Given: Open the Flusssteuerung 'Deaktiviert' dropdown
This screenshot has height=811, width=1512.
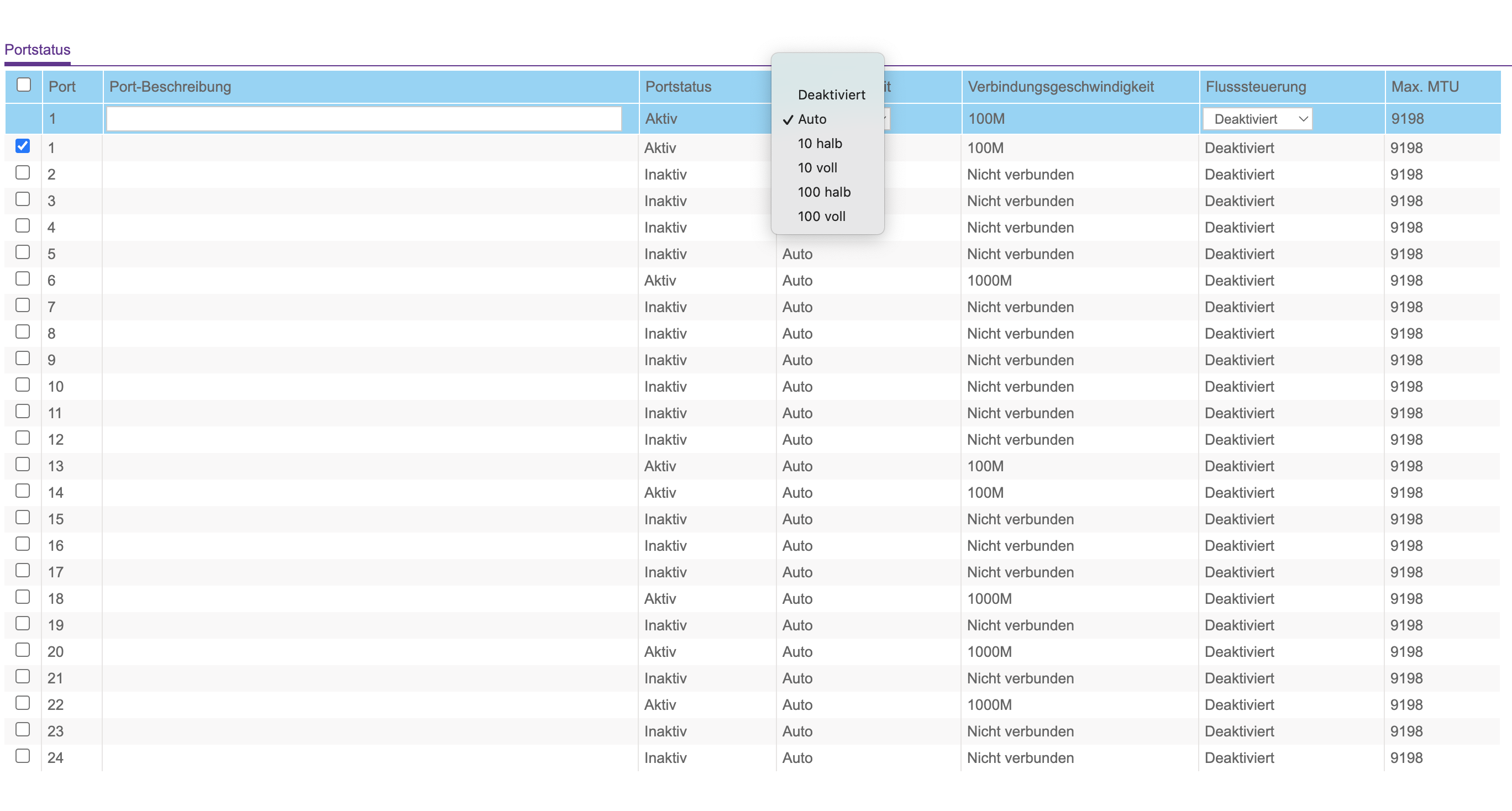Looking at the screenshot, I should pos(1257,119).
